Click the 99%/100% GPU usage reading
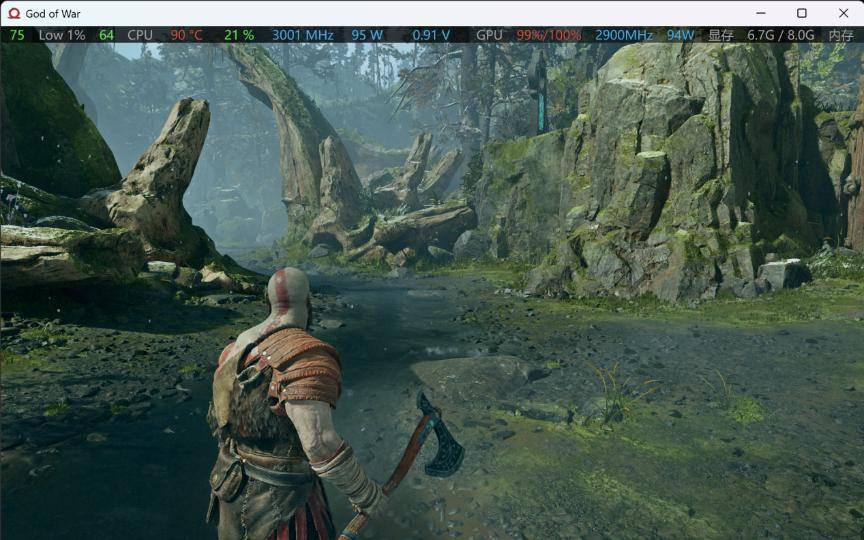The height and width of the screenshot is (540, 864). (549, 35)
